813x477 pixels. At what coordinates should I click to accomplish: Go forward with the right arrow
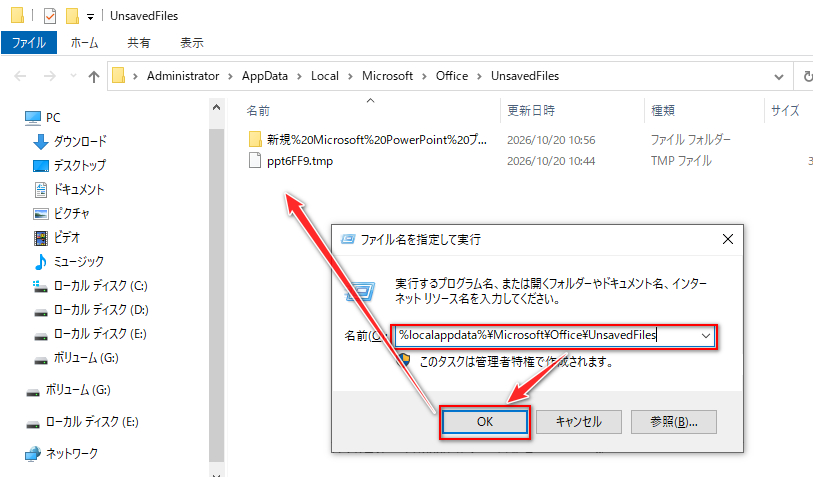click(50, 77)
